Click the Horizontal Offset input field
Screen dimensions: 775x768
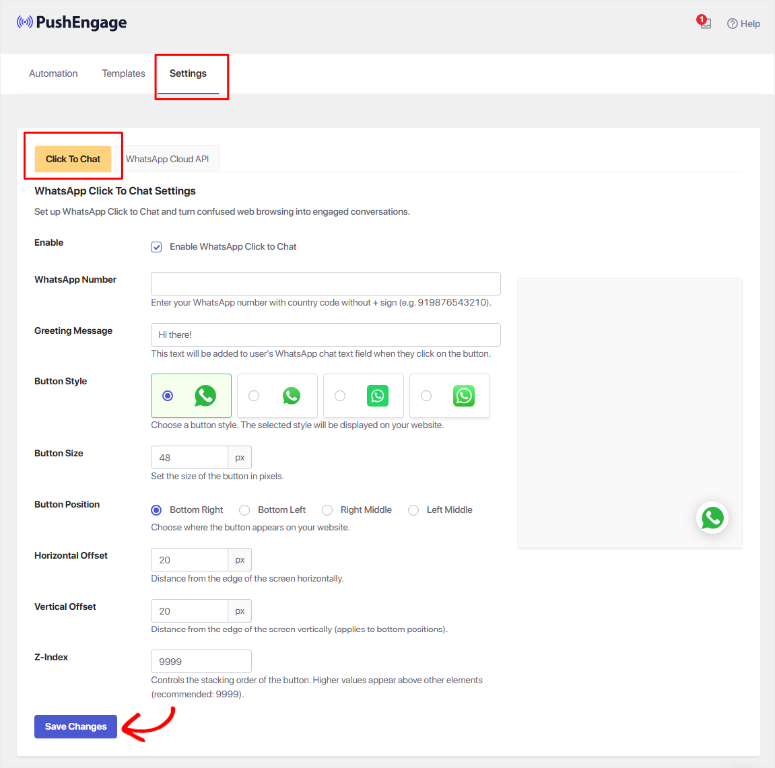coord(189,560)
